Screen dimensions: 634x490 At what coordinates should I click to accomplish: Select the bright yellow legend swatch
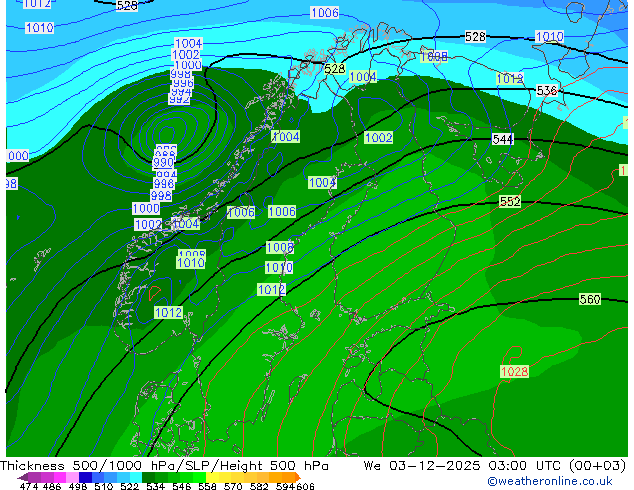(213, 477)
